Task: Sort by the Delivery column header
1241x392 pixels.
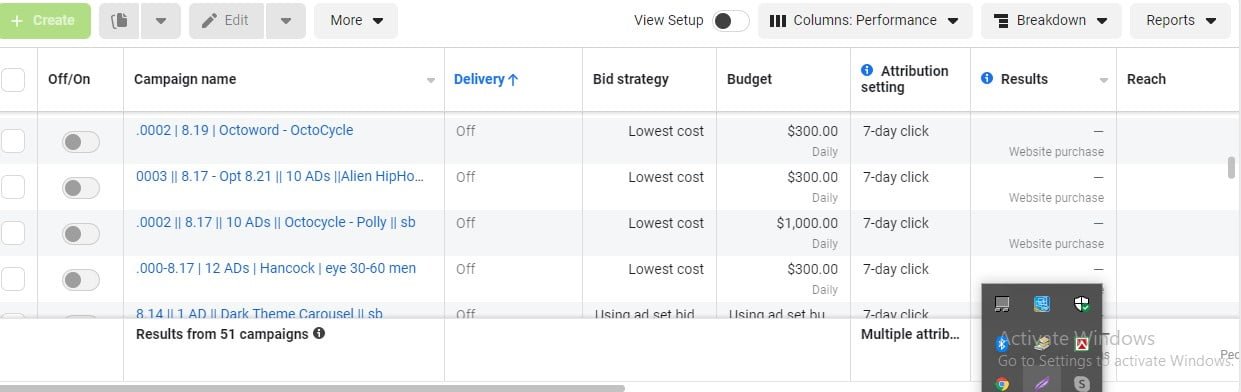Action: coord(486,79)
